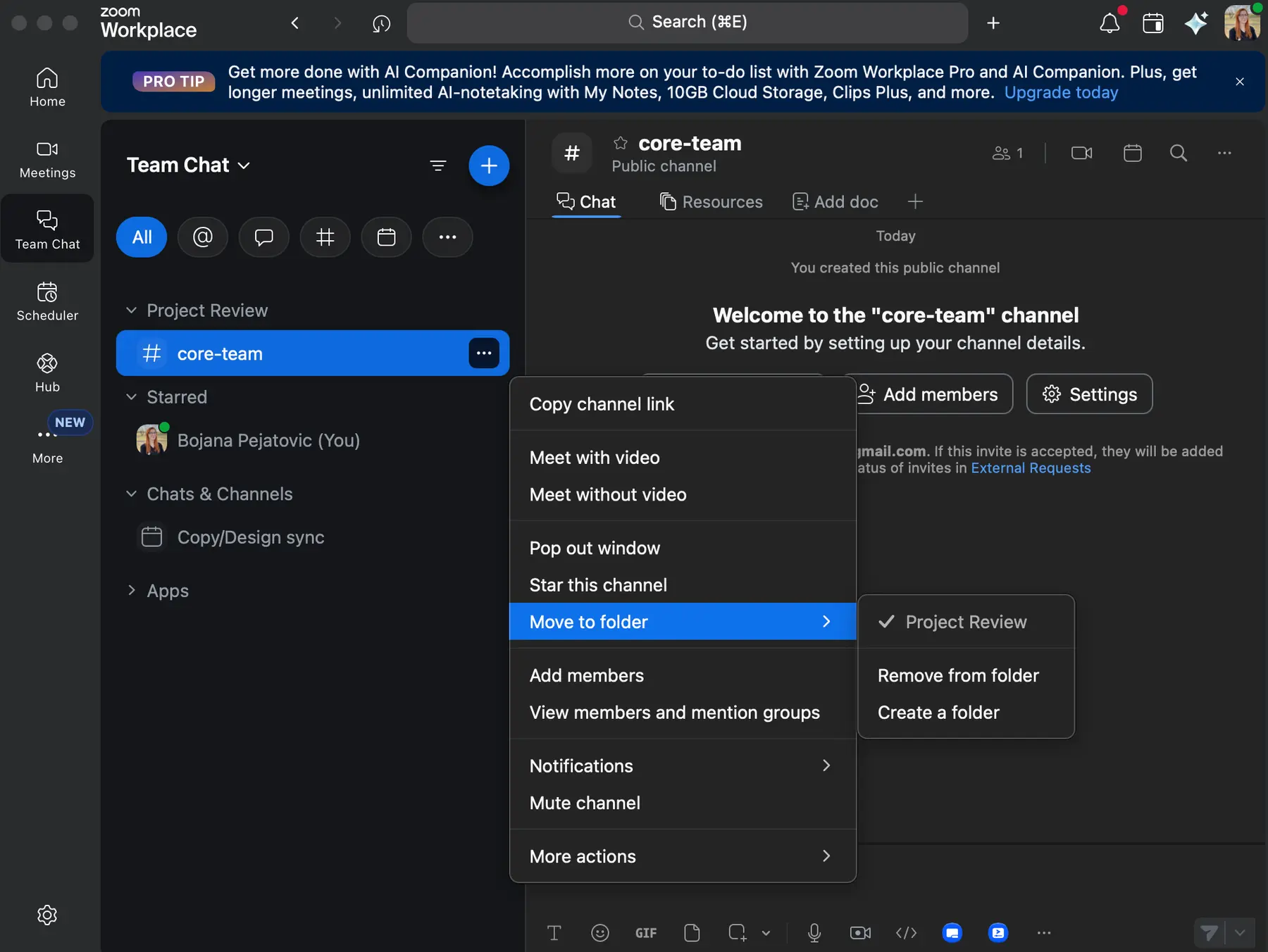Choose Mute channel

coord(683,803)
